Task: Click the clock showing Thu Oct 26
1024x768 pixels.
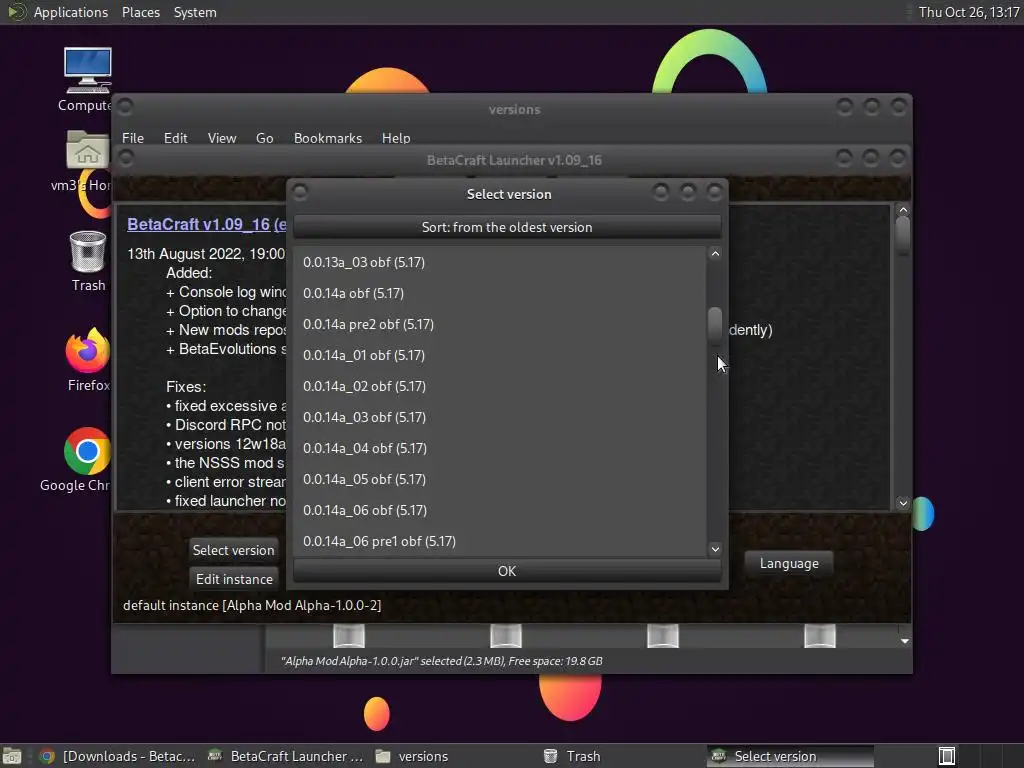Action: (968, 12)
